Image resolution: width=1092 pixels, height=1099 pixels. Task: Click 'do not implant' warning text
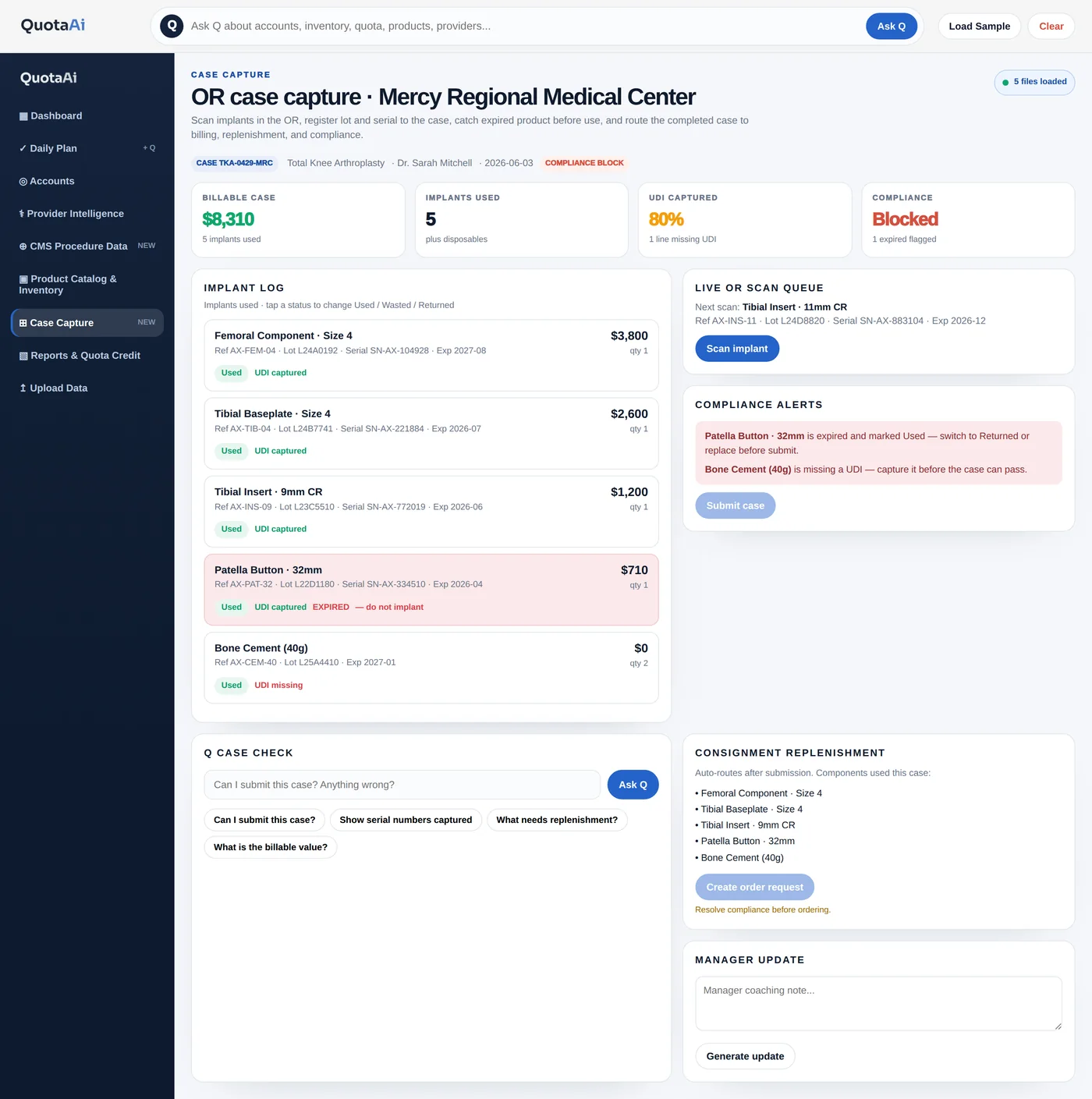click(x=389, y=607)
